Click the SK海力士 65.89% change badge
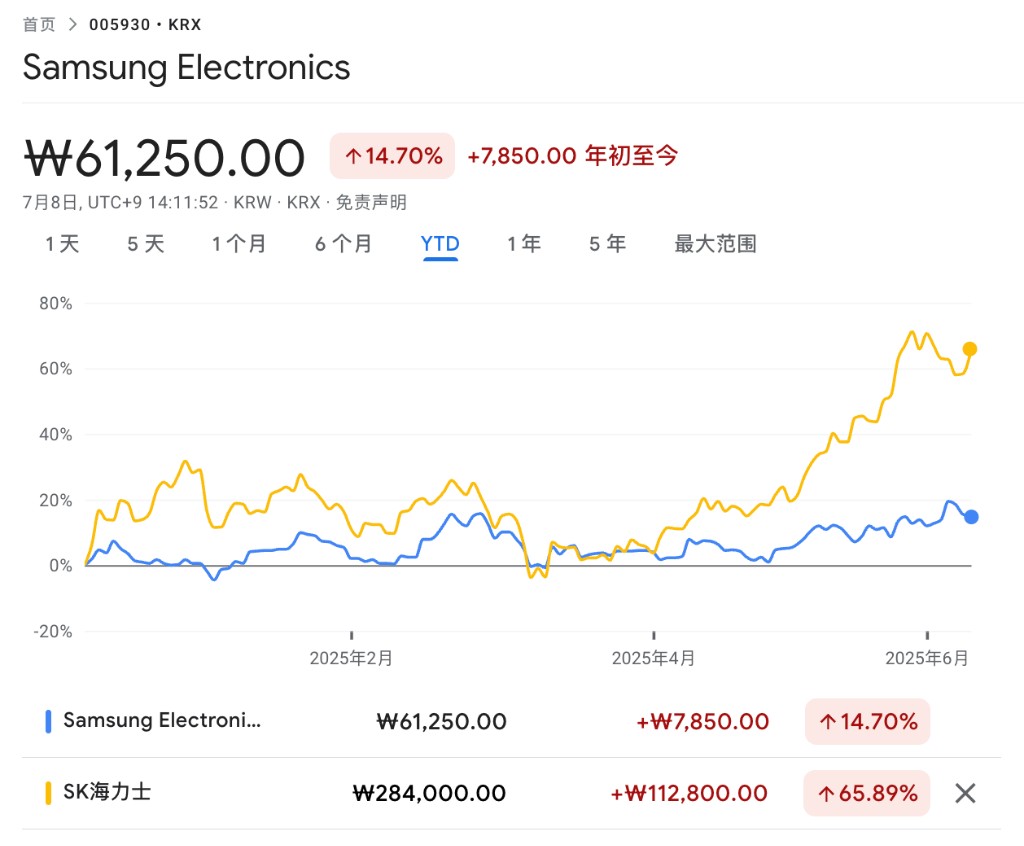 coord(867,793)
